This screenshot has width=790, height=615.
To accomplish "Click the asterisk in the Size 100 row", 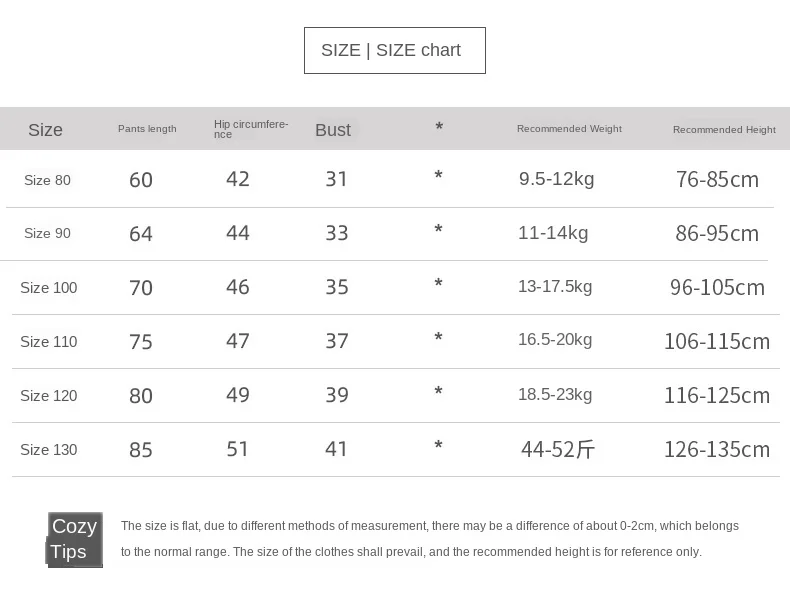I will [438, 283].
